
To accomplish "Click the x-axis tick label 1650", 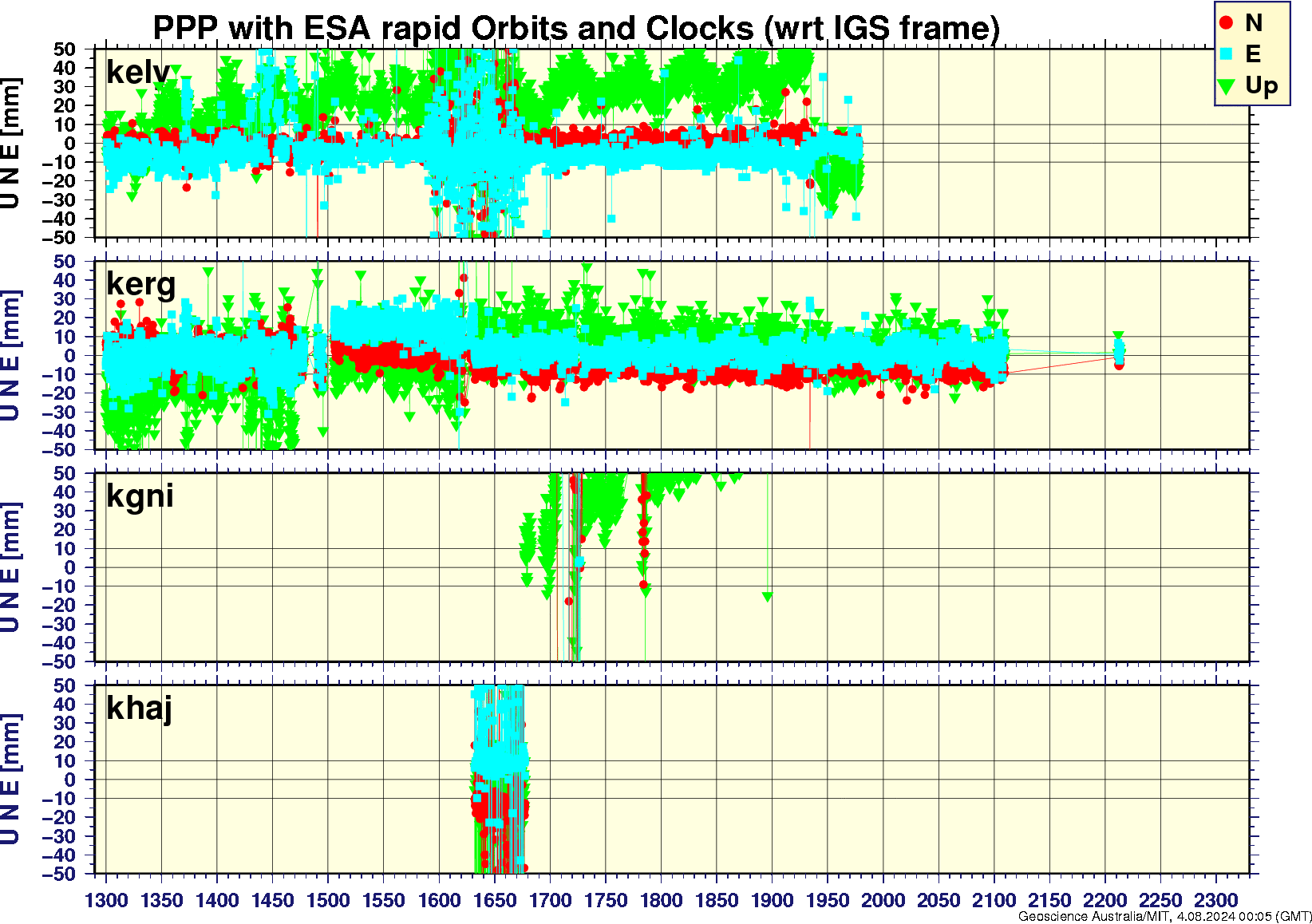I will [x=495, y=900].
